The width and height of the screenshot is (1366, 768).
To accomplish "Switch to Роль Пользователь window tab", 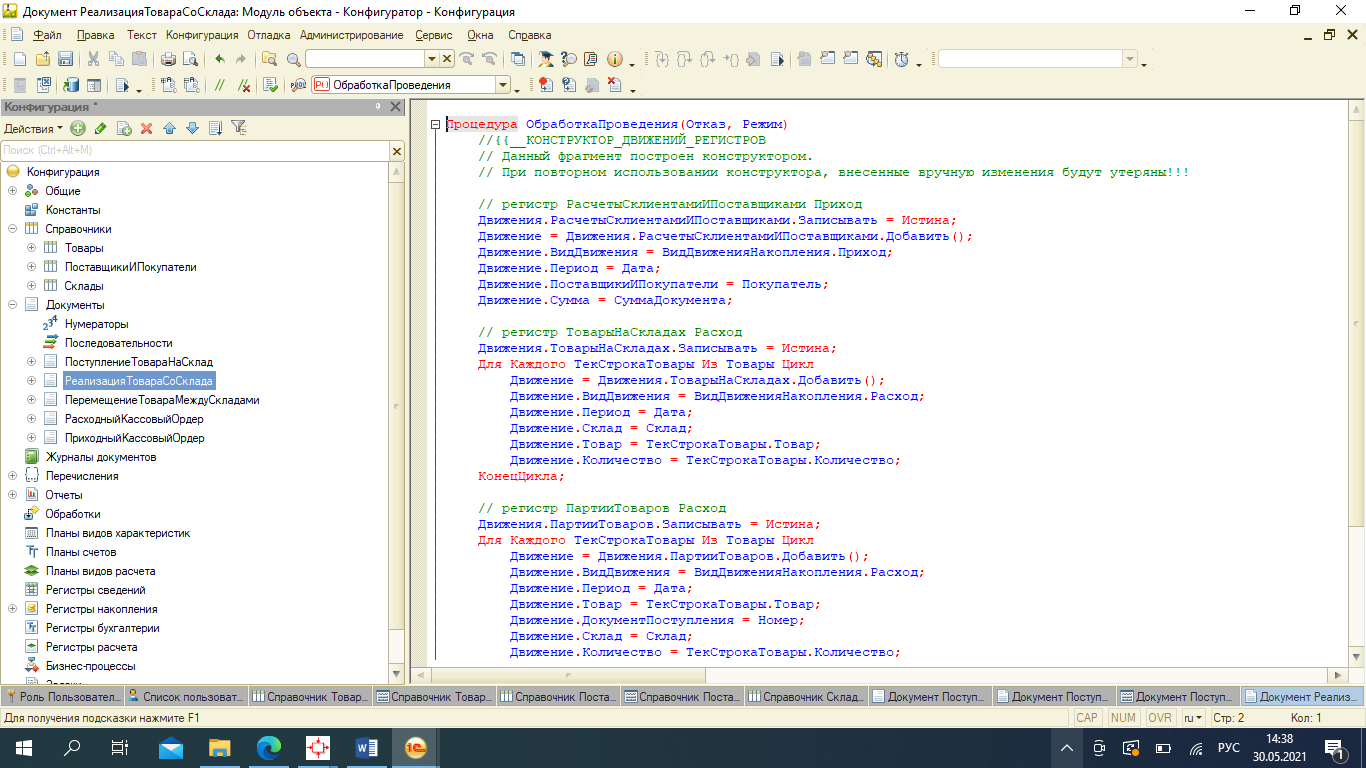I will click(62, 697).
